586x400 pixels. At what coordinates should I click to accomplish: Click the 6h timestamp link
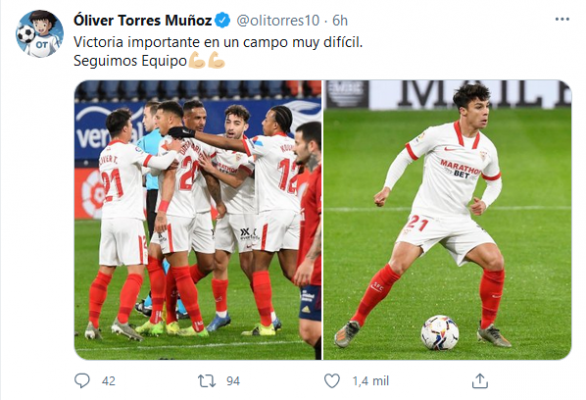point(340,20)
